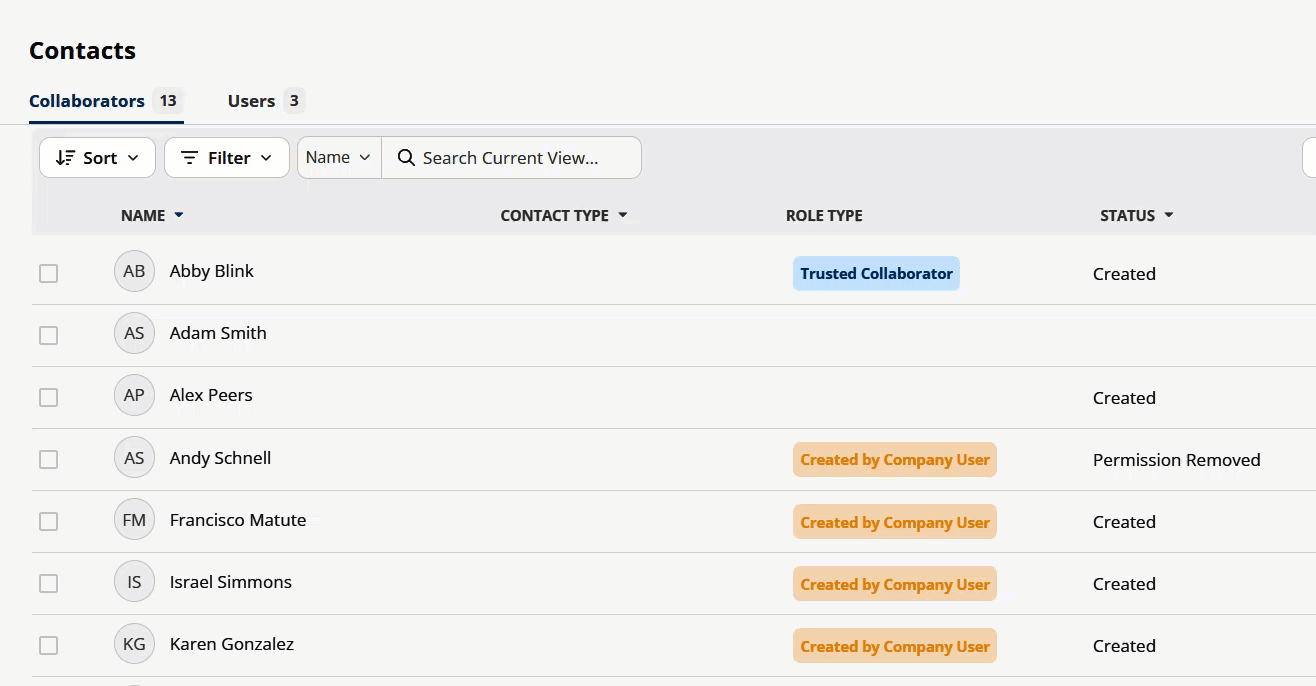The image size is (1316, 686).
Task: Click Israel Simmons' Created by Company User badge
Action: [x=894, y=583]
